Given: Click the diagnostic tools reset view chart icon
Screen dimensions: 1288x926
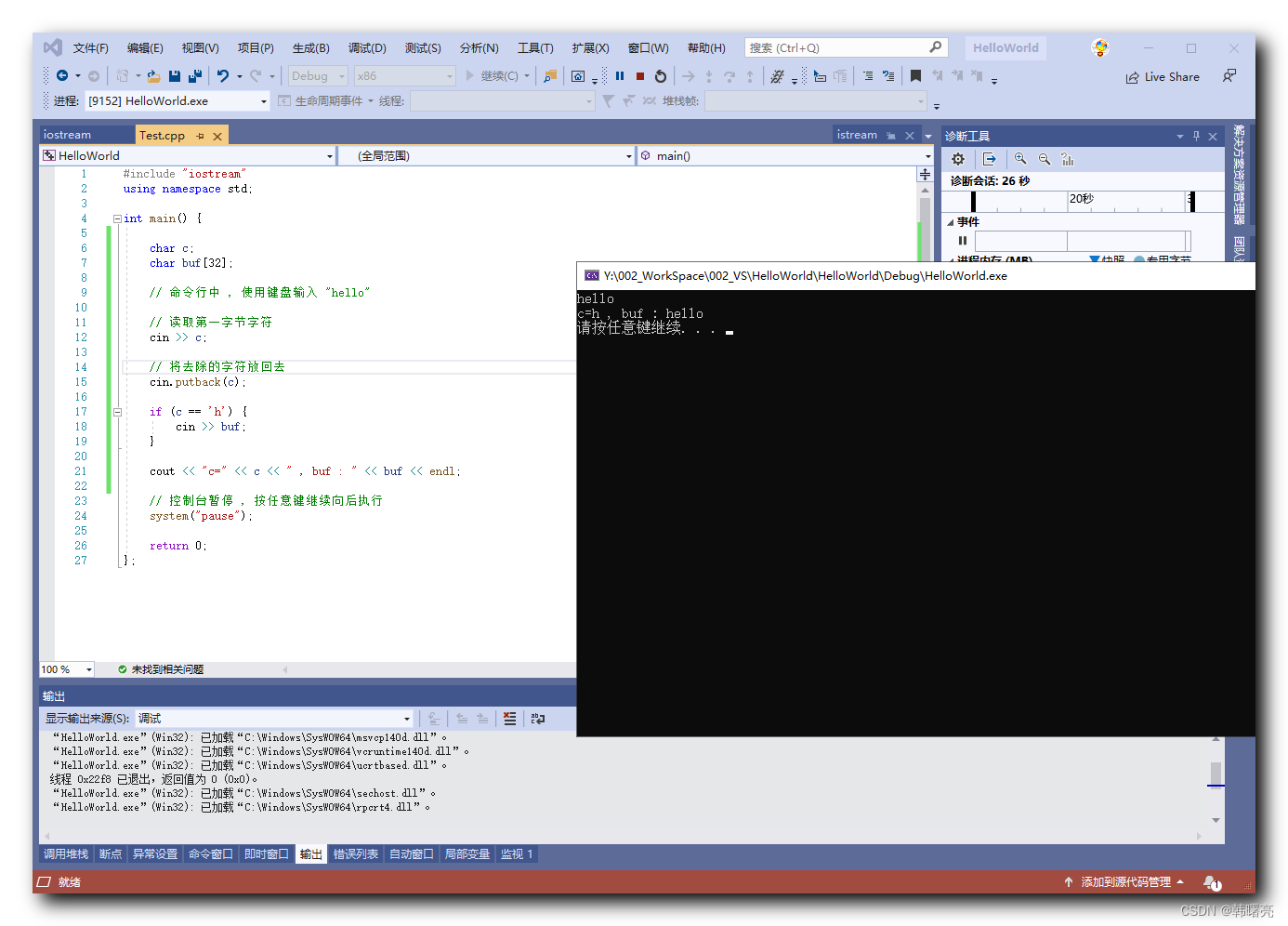Looking at the screenshot, I should [x=1068, y=159].
